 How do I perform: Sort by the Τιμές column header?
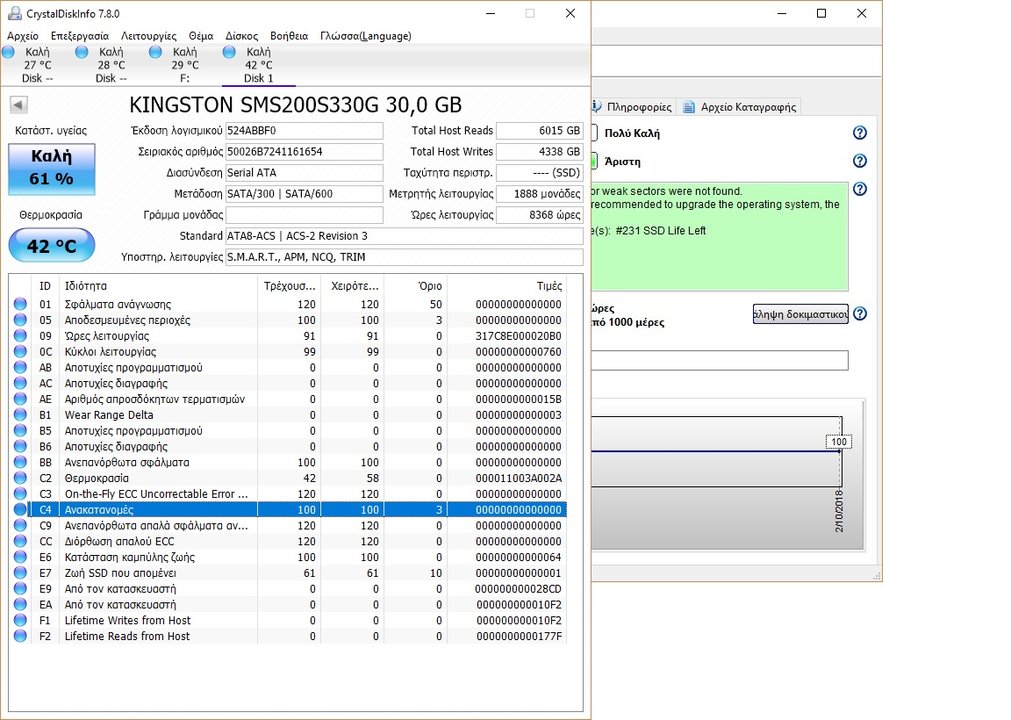tap(507, 286)
